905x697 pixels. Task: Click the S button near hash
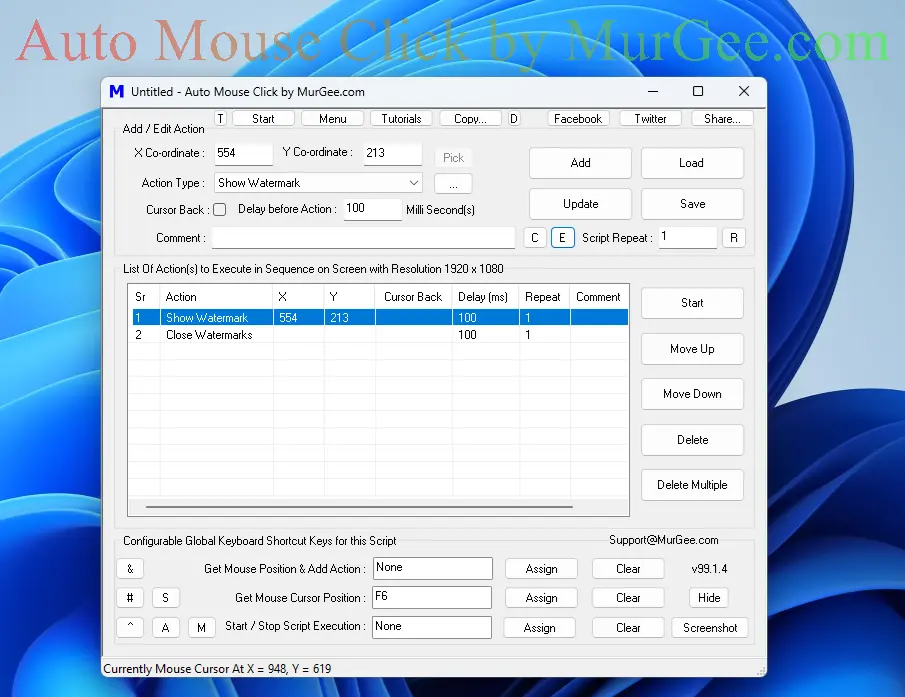[x=166, y=598]
